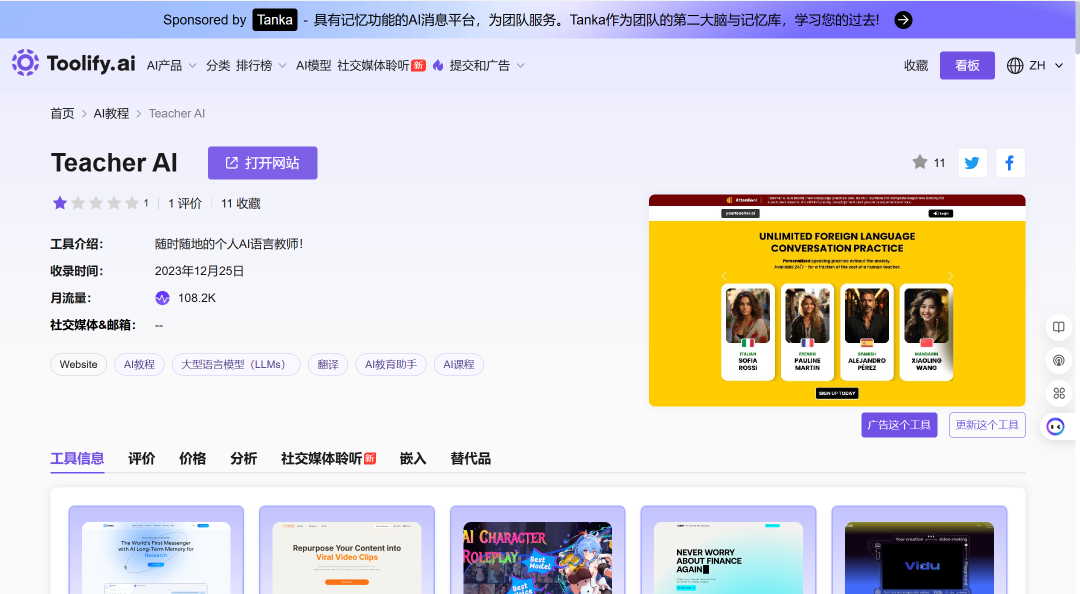
Task: Share on Twitter icon
Action: [973, 163]
